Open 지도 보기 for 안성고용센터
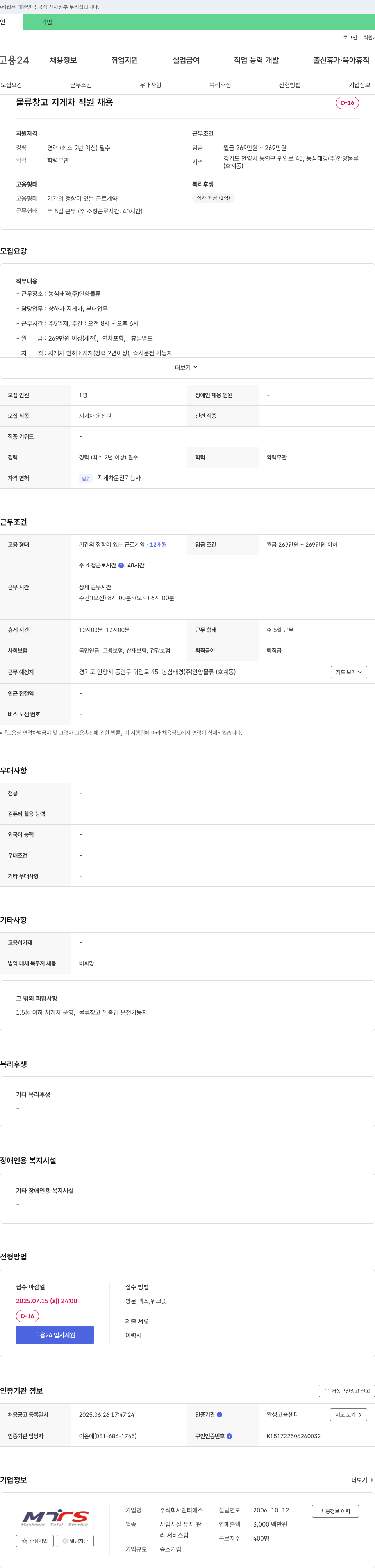 [349, 1415]
